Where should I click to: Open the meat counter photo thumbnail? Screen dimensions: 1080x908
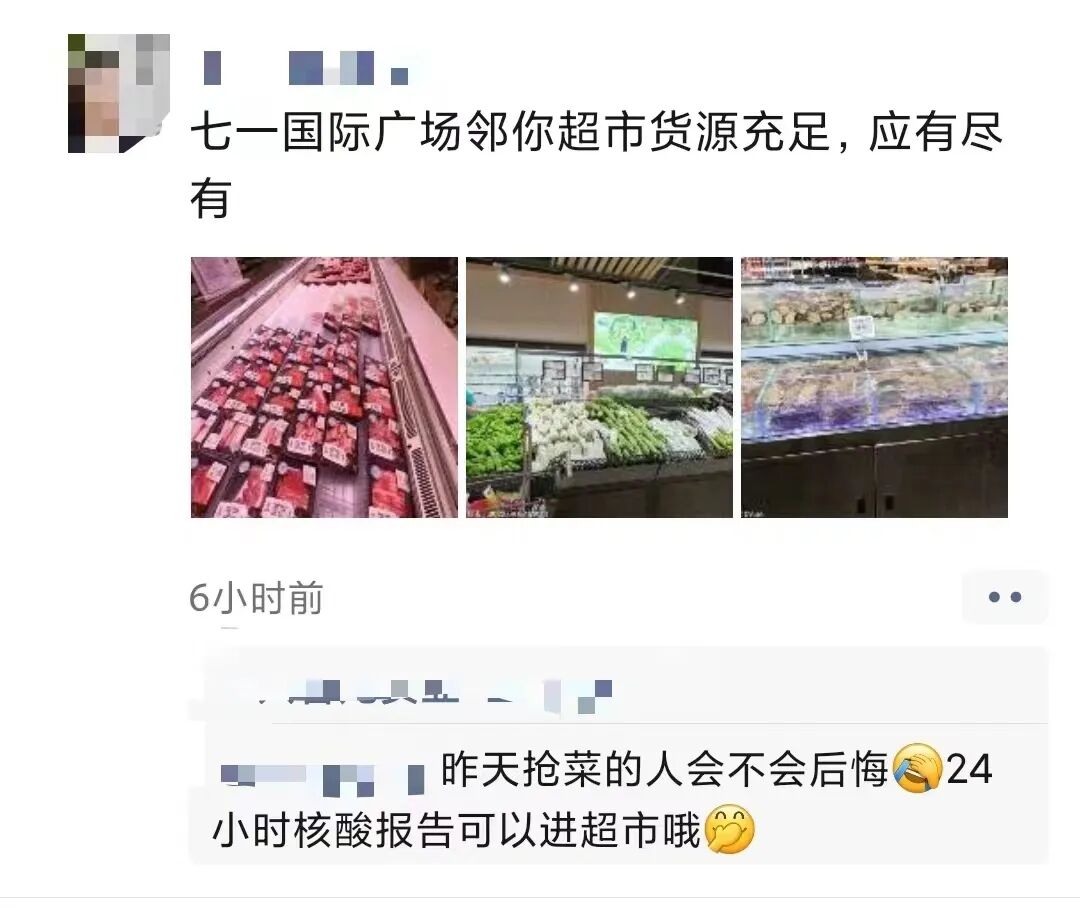tap(324, 387)
